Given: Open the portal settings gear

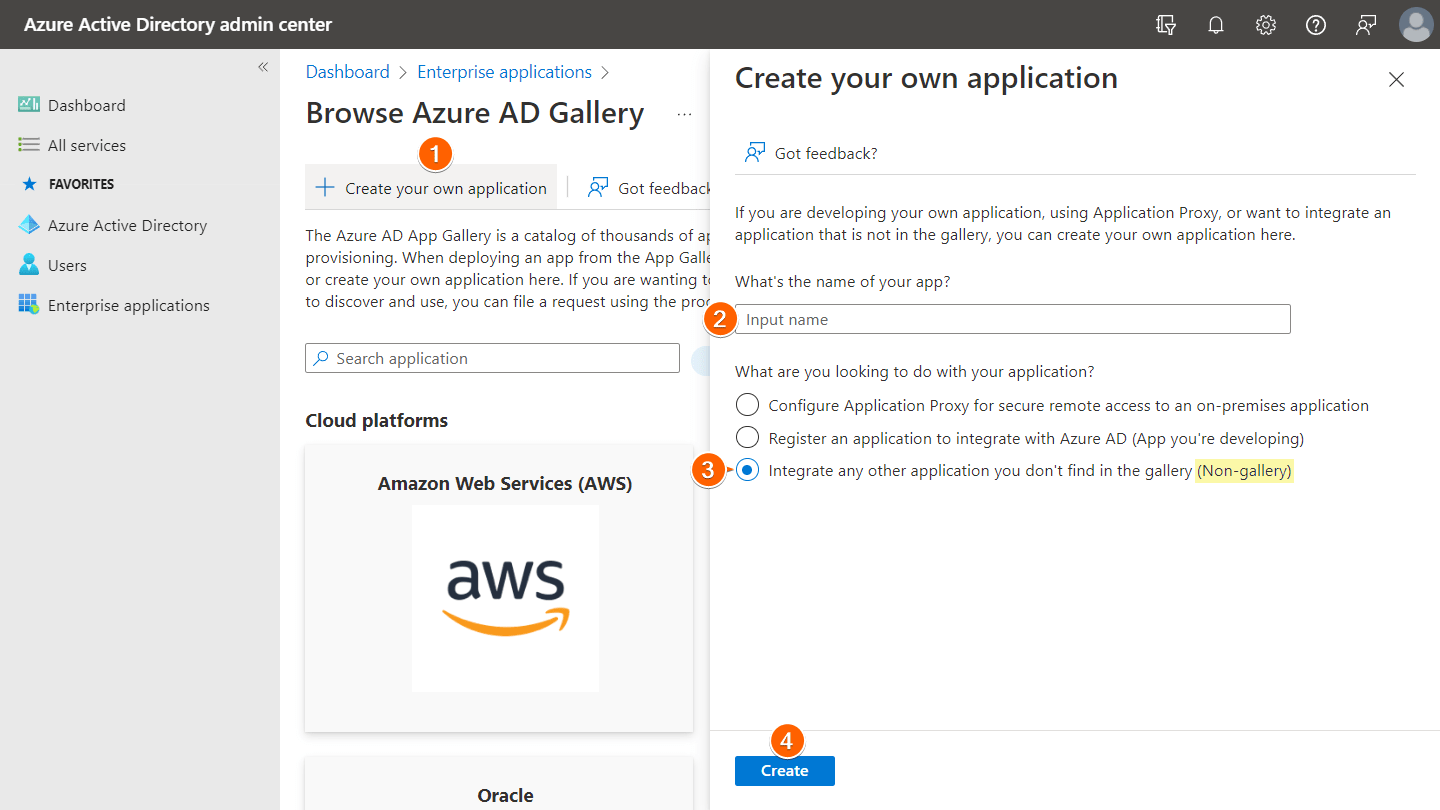Looking at the screenshot, I should 1266,25.
